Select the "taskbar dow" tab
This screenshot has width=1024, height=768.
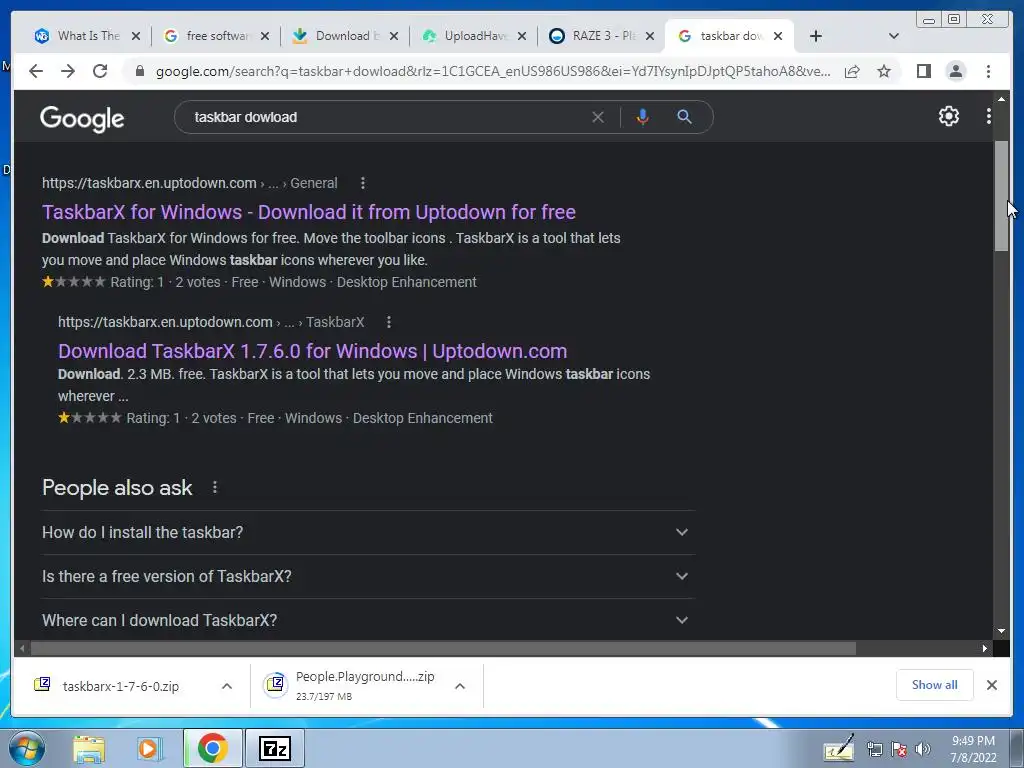728,36
